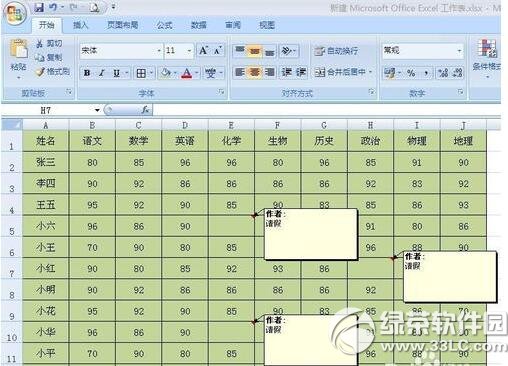Decrease indent
This screenshot has height=366, width=508.
(x=287, y=72)
